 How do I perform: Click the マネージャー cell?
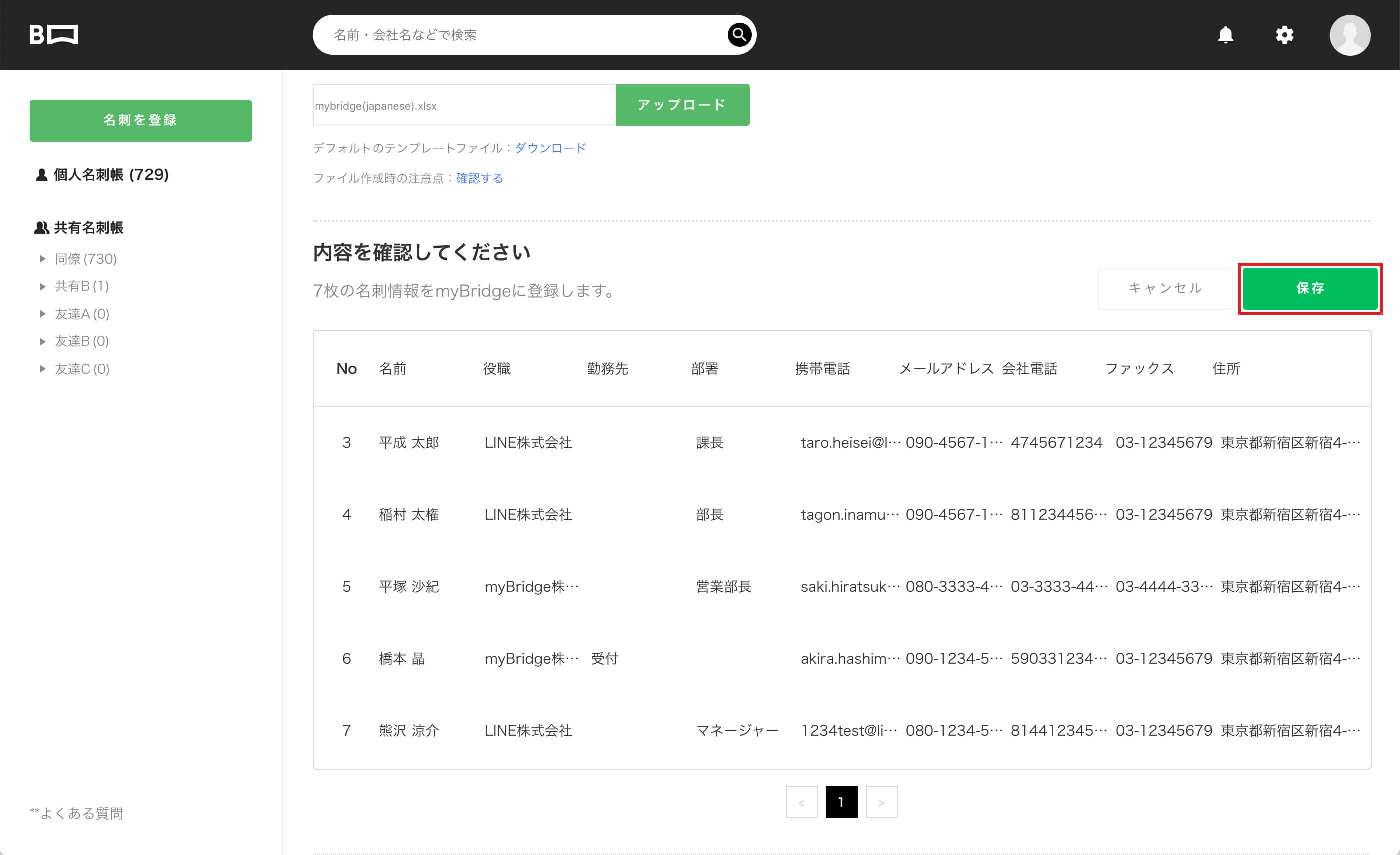coord(737,730)
